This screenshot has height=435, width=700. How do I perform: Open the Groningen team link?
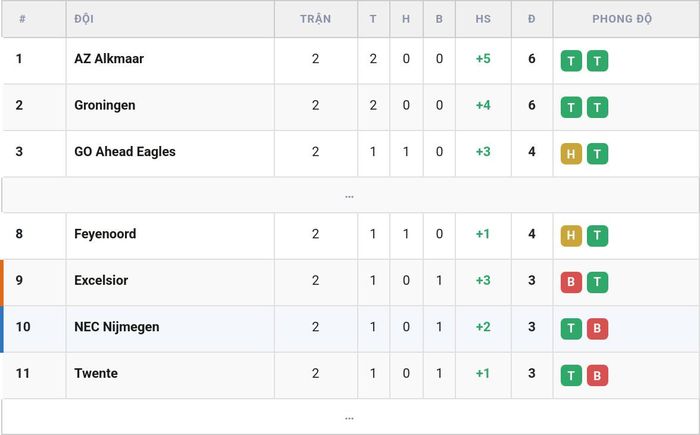point(104,105)
